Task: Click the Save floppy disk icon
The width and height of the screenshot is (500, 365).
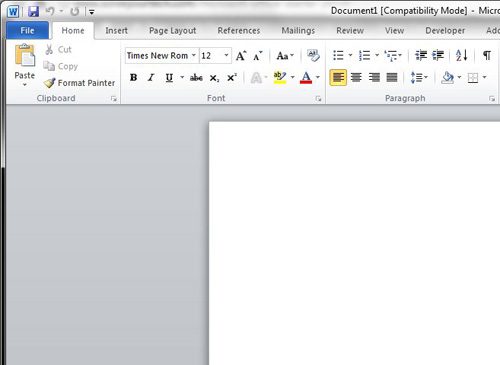Action: coord(33,12)
